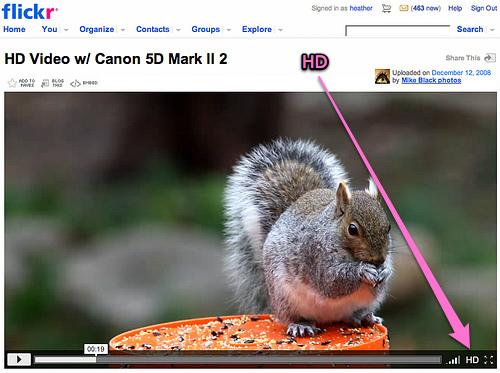Click the squirrel video frame

point(250,222)
